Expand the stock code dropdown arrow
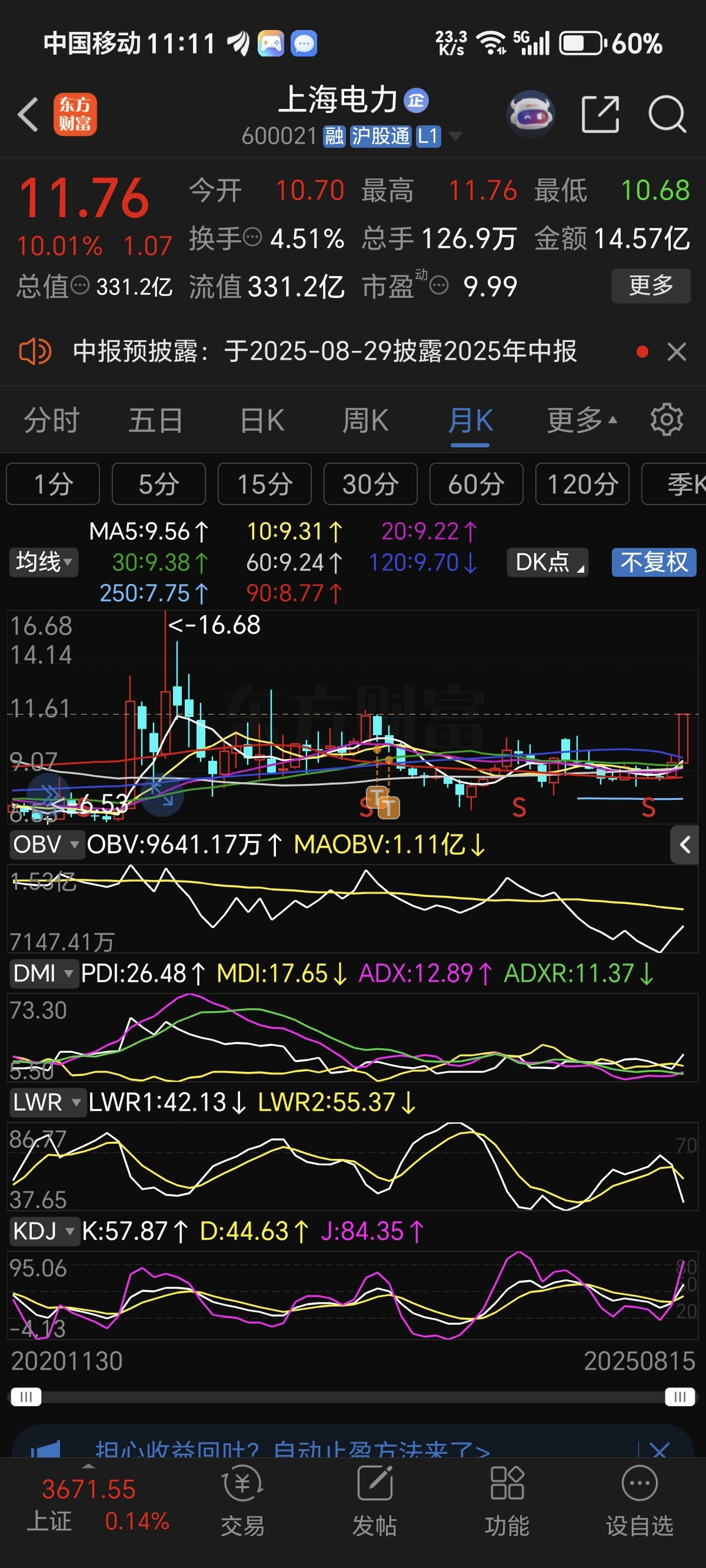Image resolution: width=706 pixels, height=1568 pixels. click(x=455, y=137)
